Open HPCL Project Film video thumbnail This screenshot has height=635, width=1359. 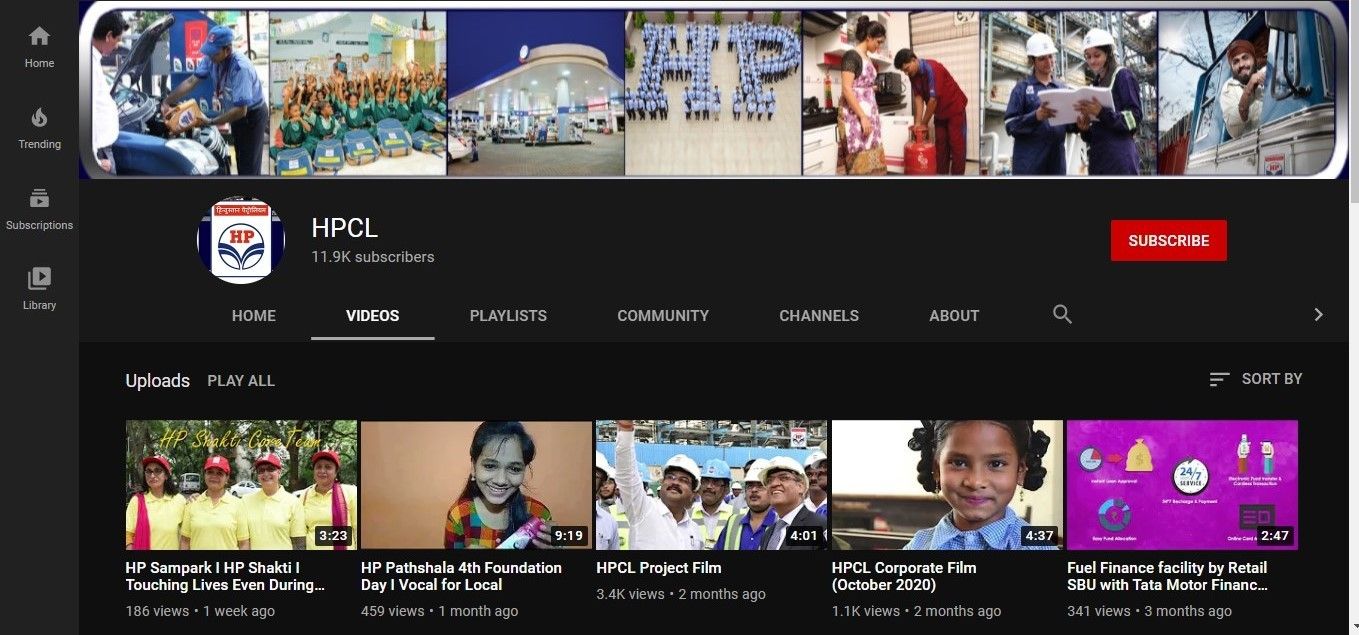coord(711,485)
